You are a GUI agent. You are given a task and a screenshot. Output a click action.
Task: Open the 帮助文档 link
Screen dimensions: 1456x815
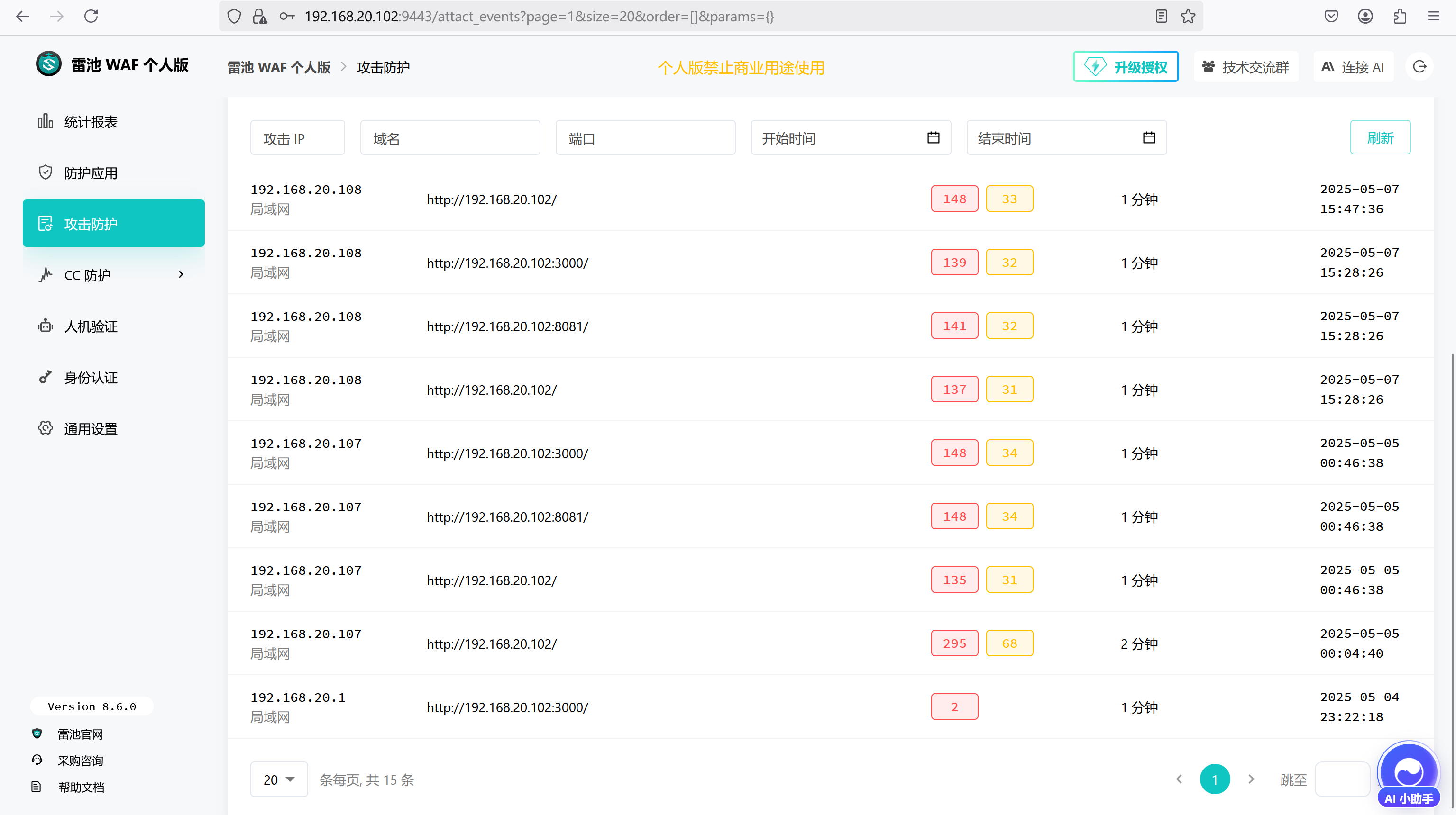pos(82,788)
